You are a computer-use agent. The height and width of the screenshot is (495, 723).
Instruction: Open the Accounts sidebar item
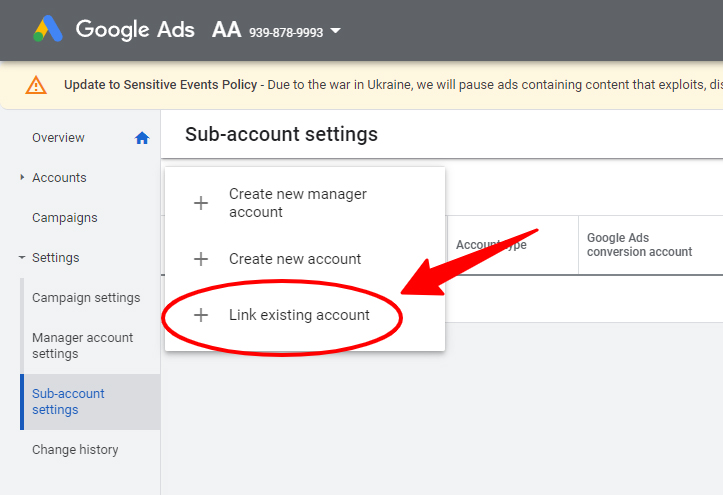(x=59, y=177)
